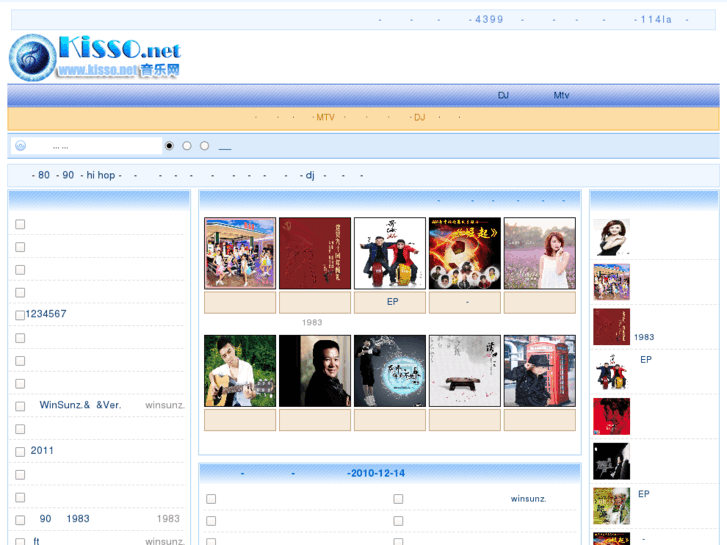Image resolution: width=727 pixels, height=545 pixels.
Task: Open the red telephone booth album cover
Action: coord(540,371)
